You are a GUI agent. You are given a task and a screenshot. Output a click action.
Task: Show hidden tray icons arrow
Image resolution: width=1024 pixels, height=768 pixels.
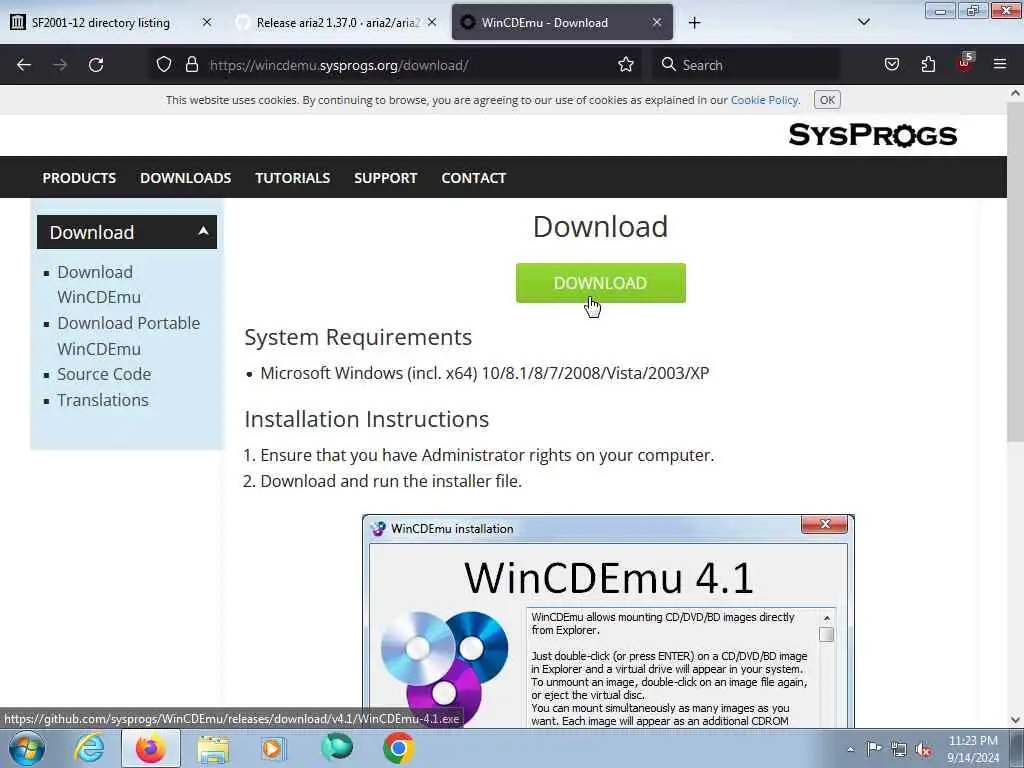[x=850, y=749]
